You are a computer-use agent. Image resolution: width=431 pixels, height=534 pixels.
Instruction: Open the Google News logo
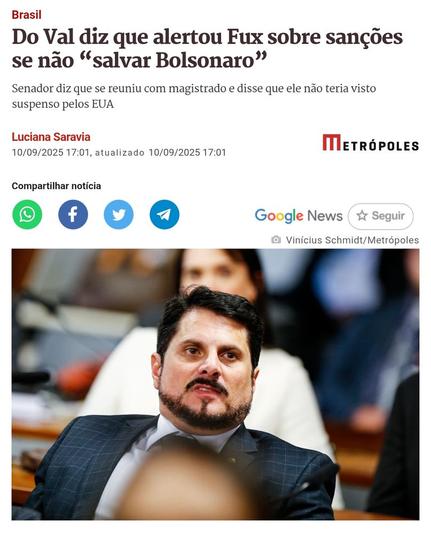coord(299,216)
